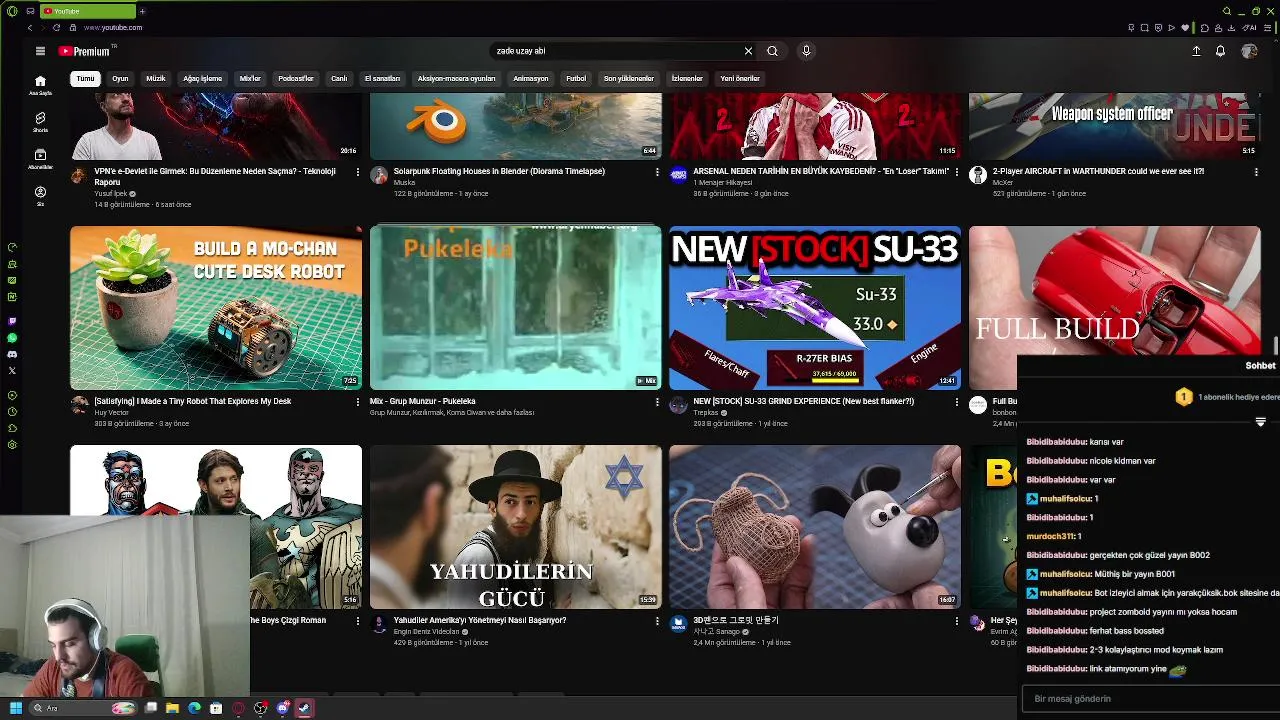Open the Yahudilerin Gücü video thumbnail
Viewport: 1280px width, 720px height.
coord(515,527)
